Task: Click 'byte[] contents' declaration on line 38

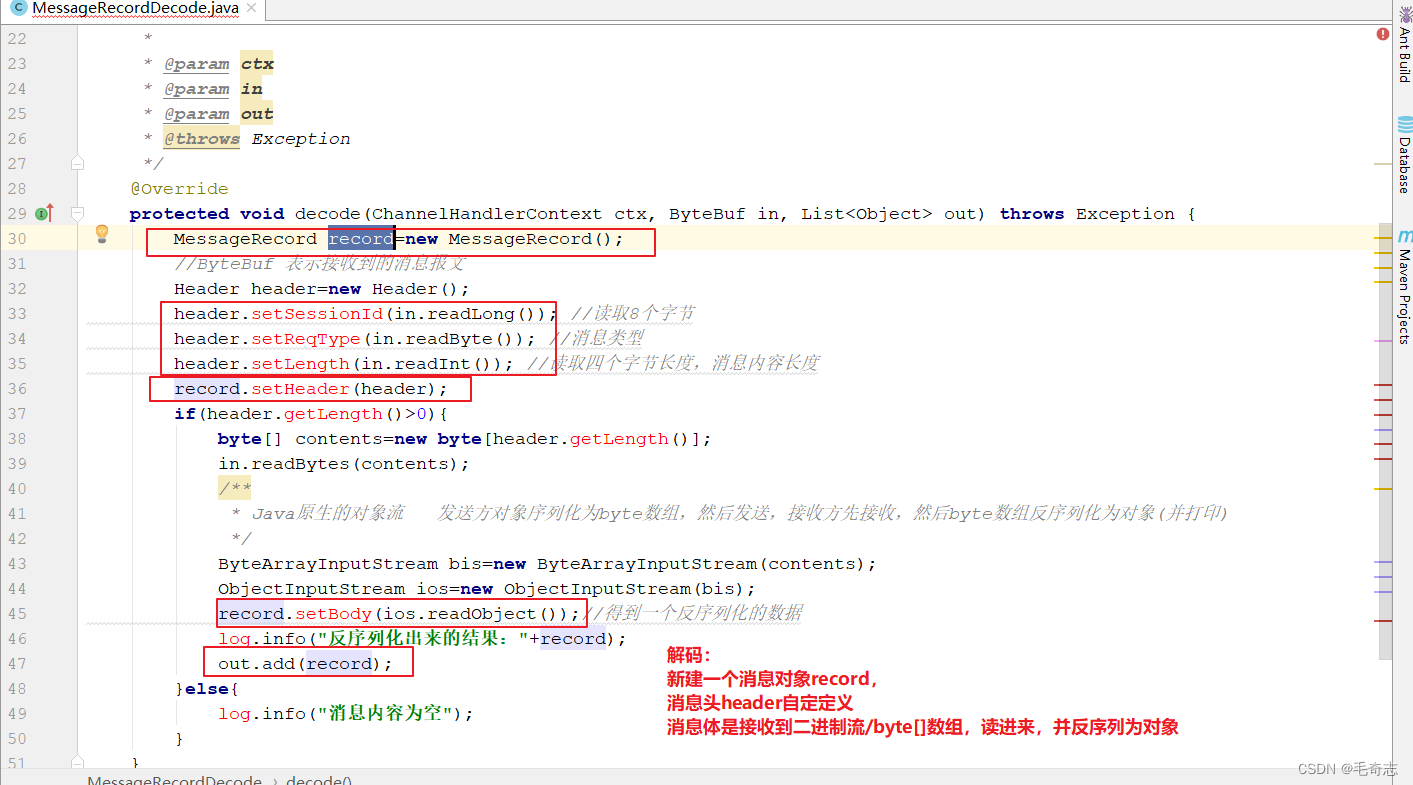Action: pyautogui.click(x=301, y=439)
